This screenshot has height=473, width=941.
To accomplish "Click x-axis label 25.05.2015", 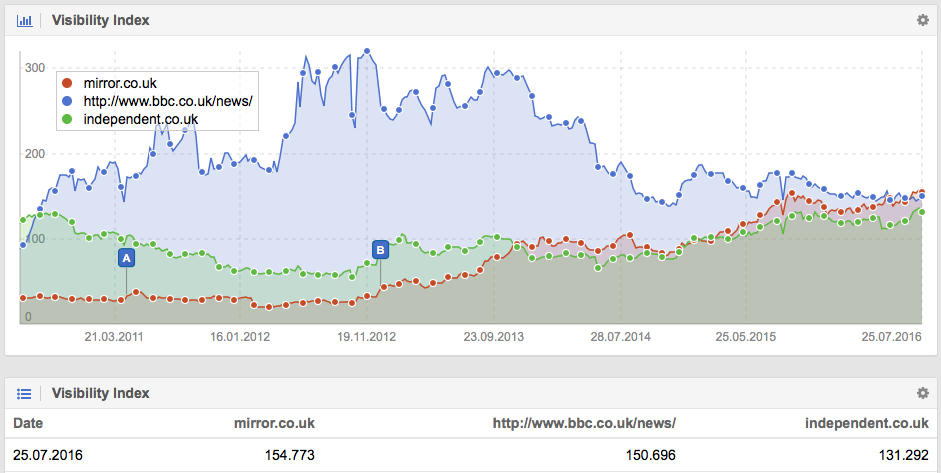I will [x=745, y=337].
